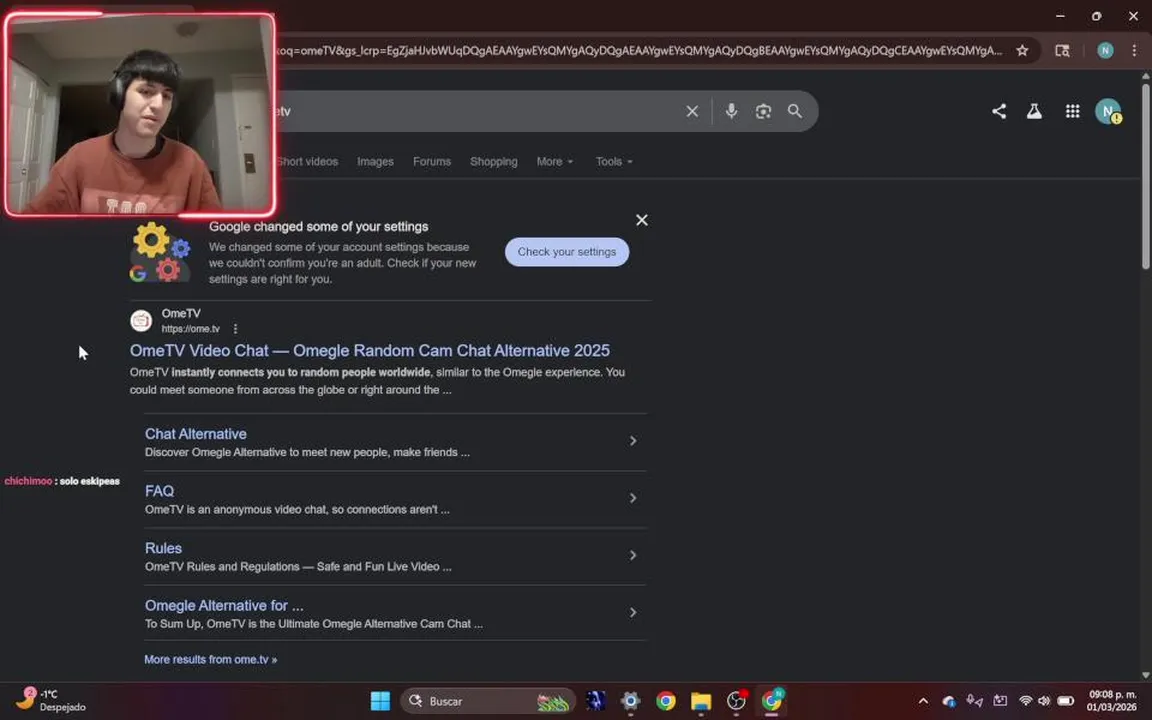Click in the Google search input field

(478, 111)
